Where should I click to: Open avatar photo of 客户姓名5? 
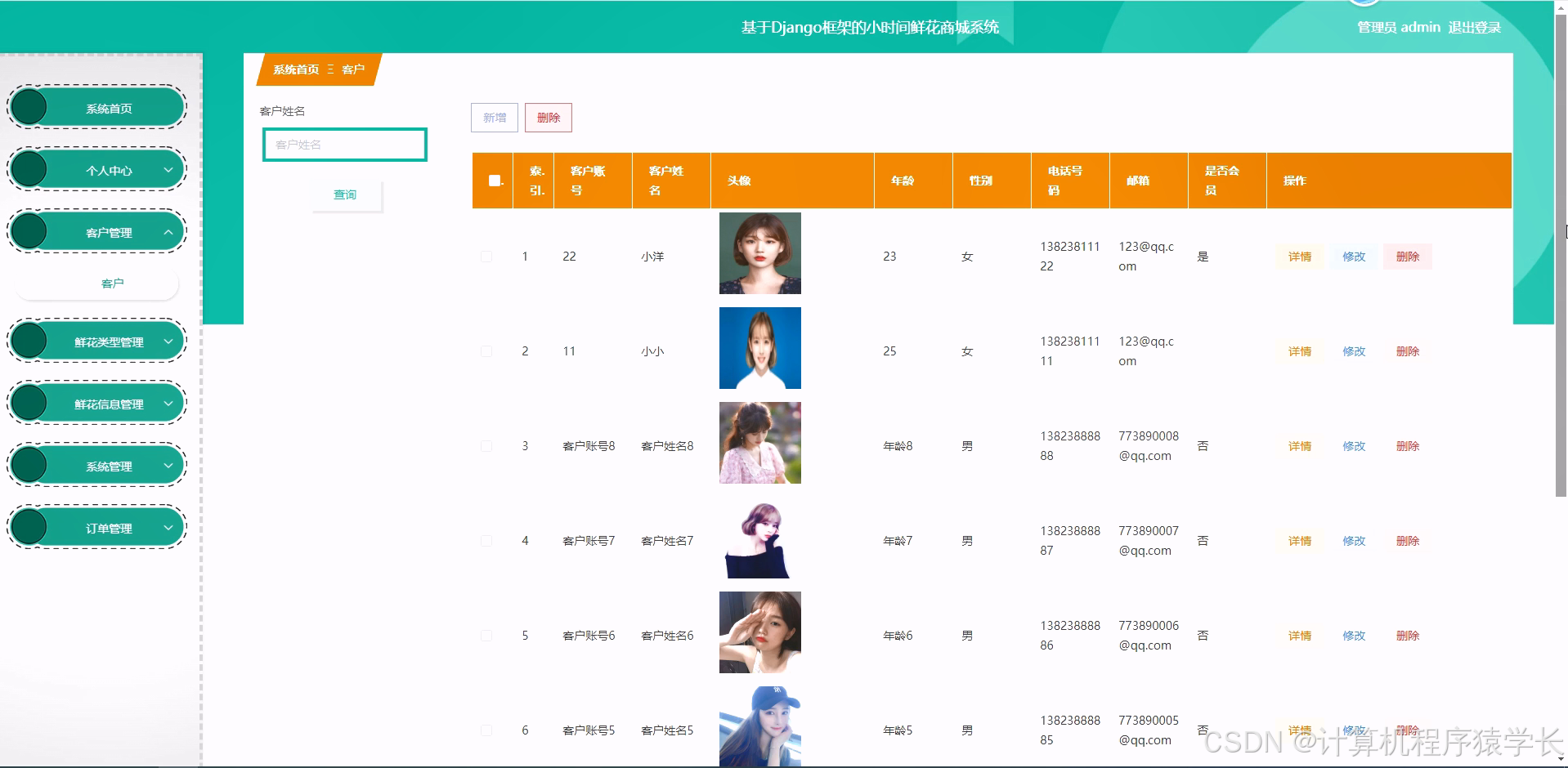(760, 726)
